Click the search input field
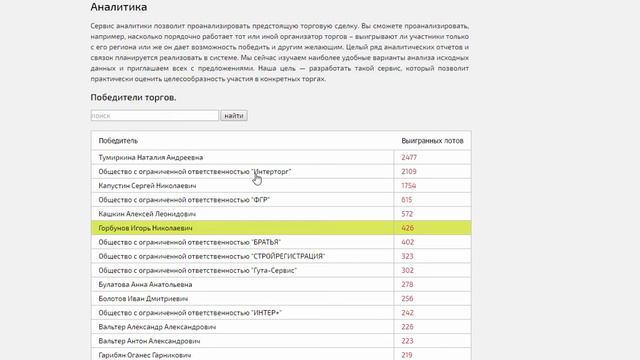Screen dimensions: 640x360 (x=155, y=116)
